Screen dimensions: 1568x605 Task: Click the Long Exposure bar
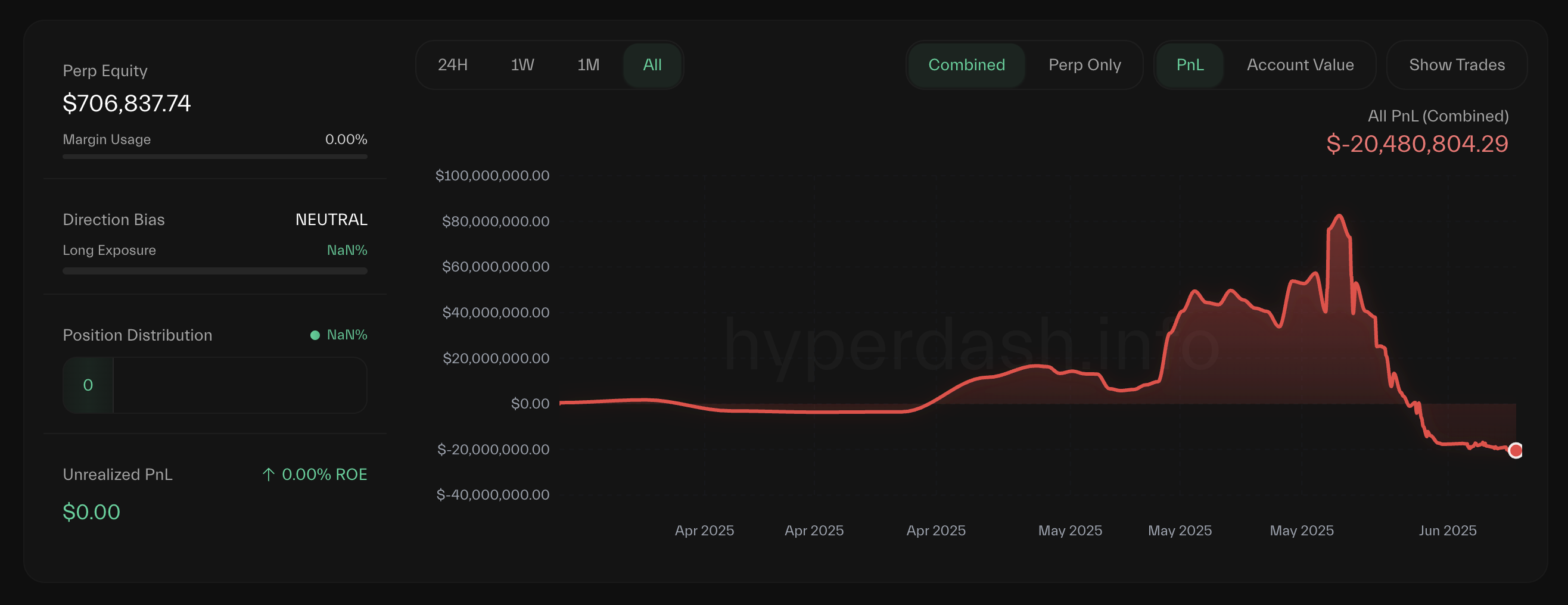click(x=215, y=271)
